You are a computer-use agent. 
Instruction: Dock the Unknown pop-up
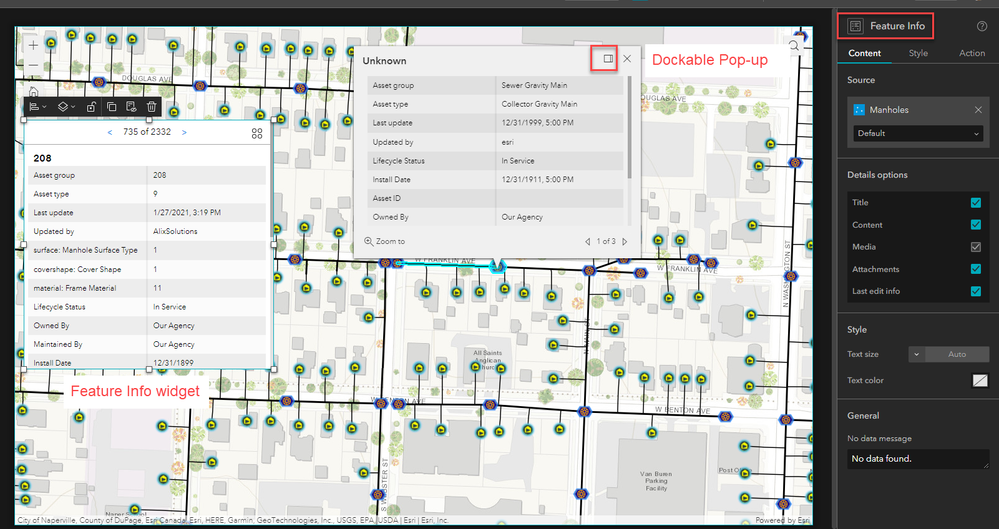pyautogui.click(x=608, y=59)
